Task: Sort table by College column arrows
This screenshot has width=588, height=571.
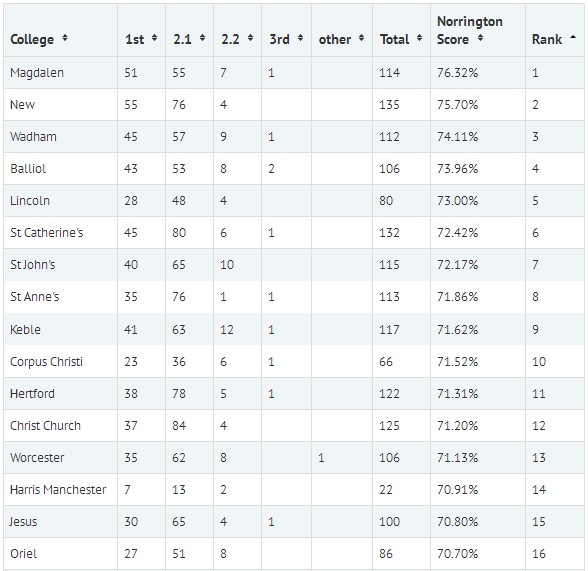Action: click(65, 38)
